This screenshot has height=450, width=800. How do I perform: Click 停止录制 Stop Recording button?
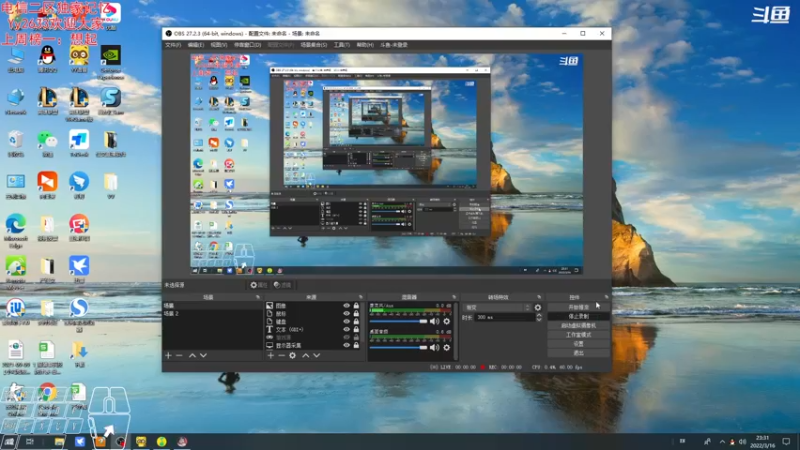tap(579, 316)
